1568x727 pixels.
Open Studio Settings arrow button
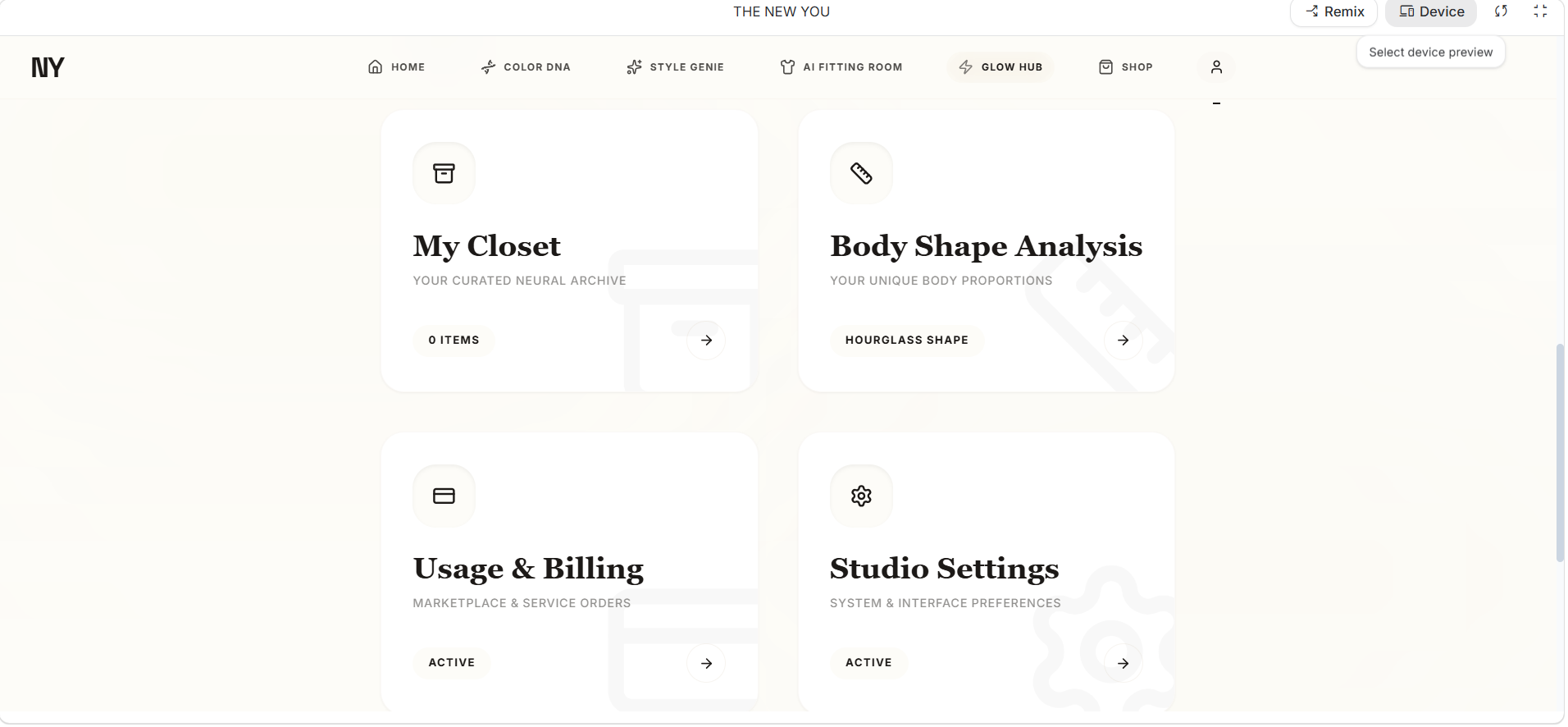[1124, 663]
